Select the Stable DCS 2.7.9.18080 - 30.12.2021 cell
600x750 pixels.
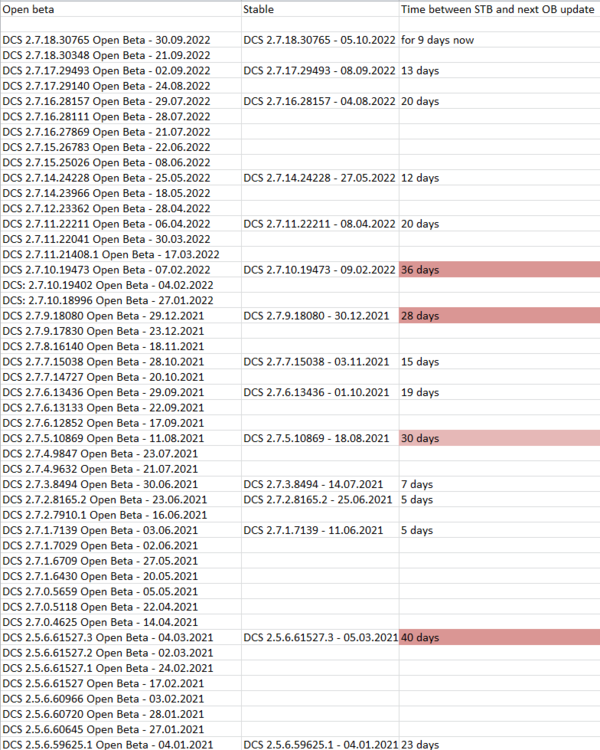pyautogui.click(x=316, y=316)
